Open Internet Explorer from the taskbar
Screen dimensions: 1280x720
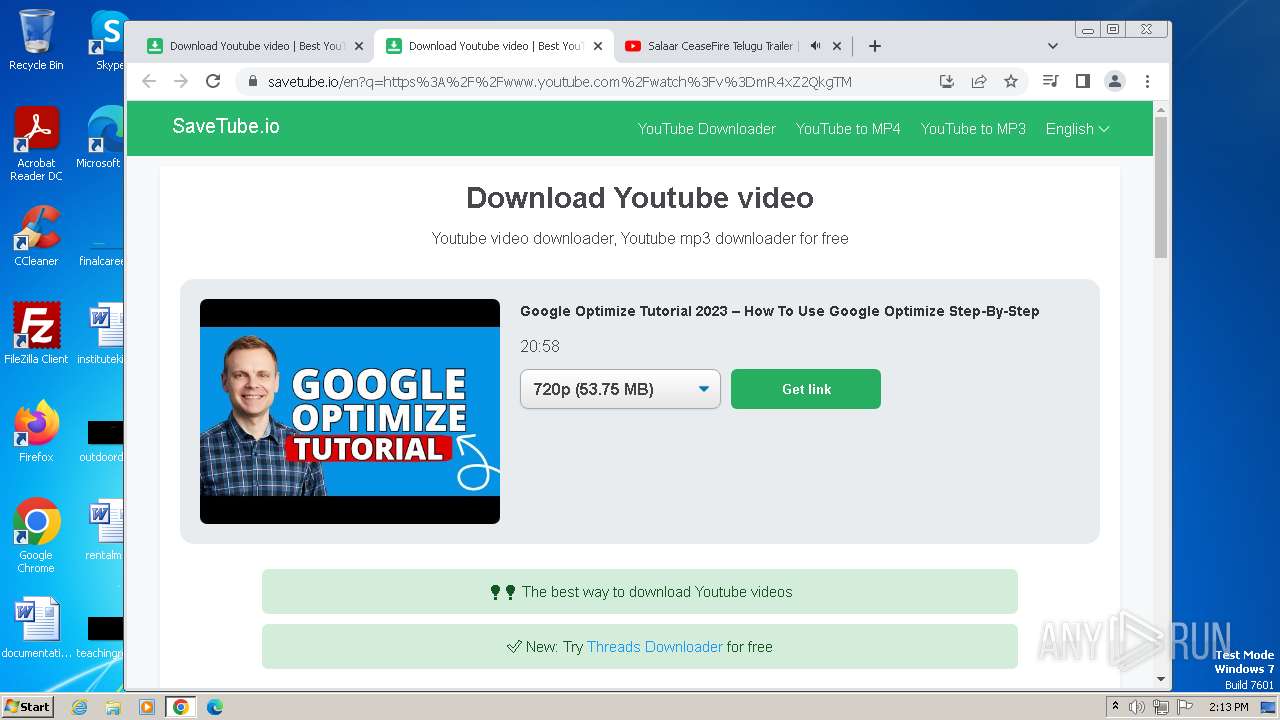(79, 707)
